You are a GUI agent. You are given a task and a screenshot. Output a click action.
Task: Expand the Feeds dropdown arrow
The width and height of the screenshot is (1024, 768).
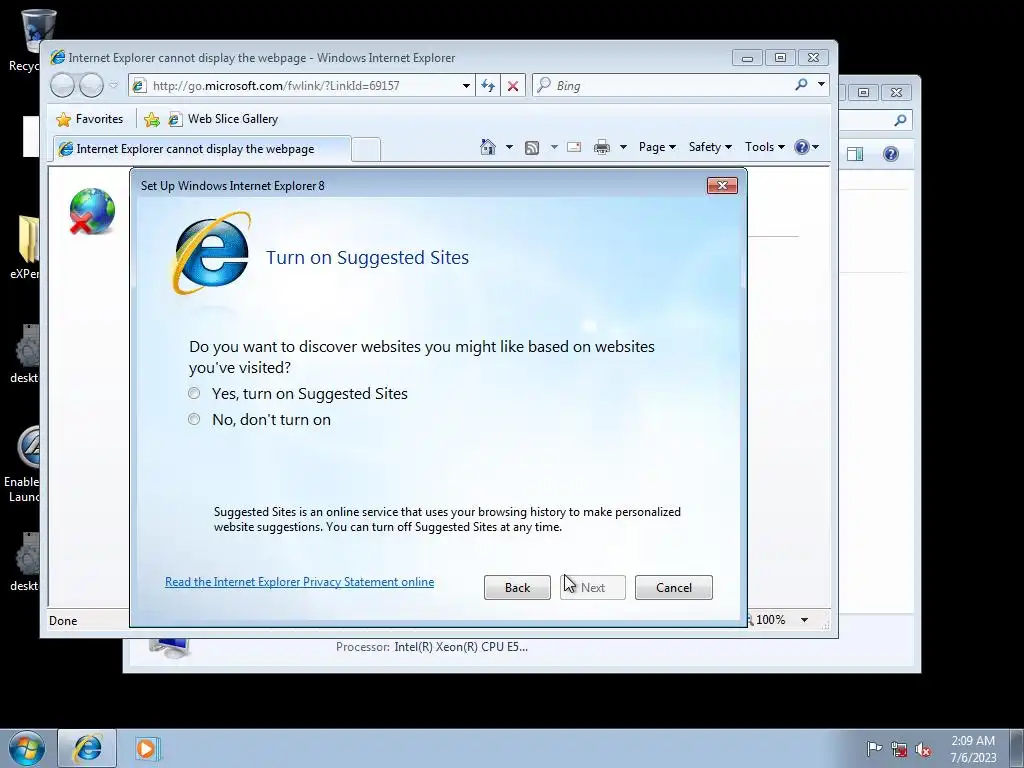554,147
